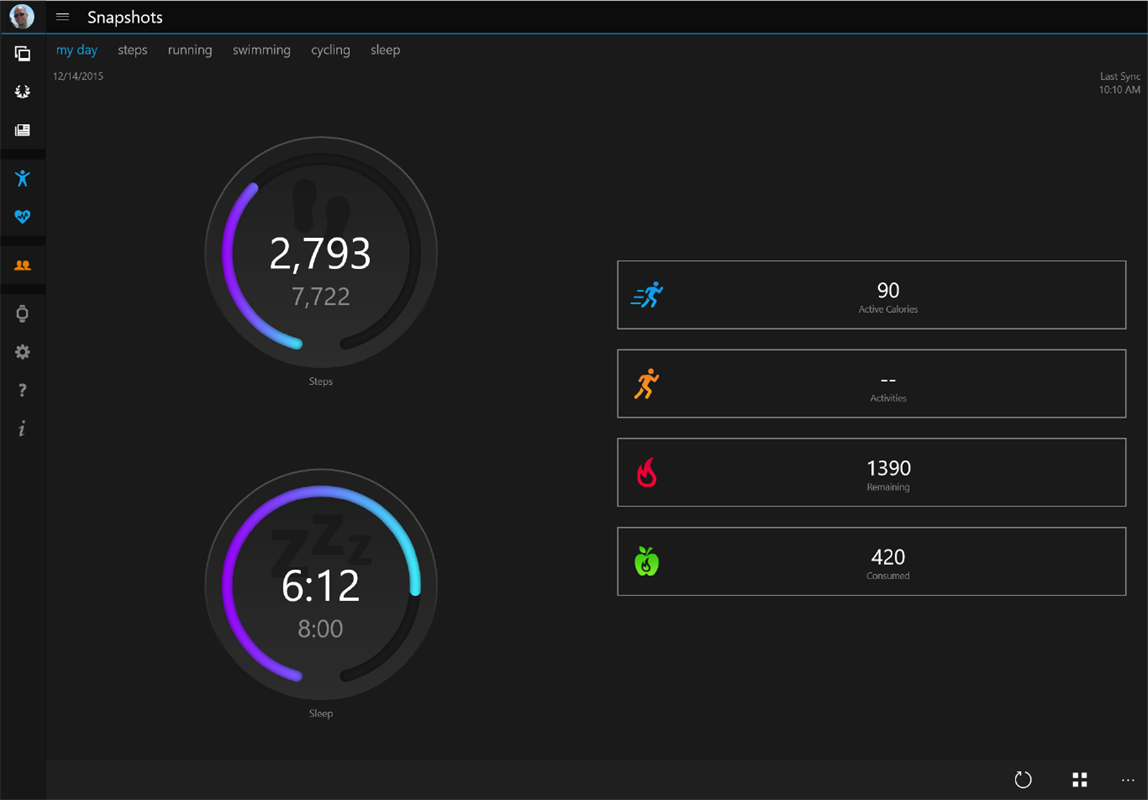
Task: Sync the Band using the refresh icon
Action: pos(1023,779)
